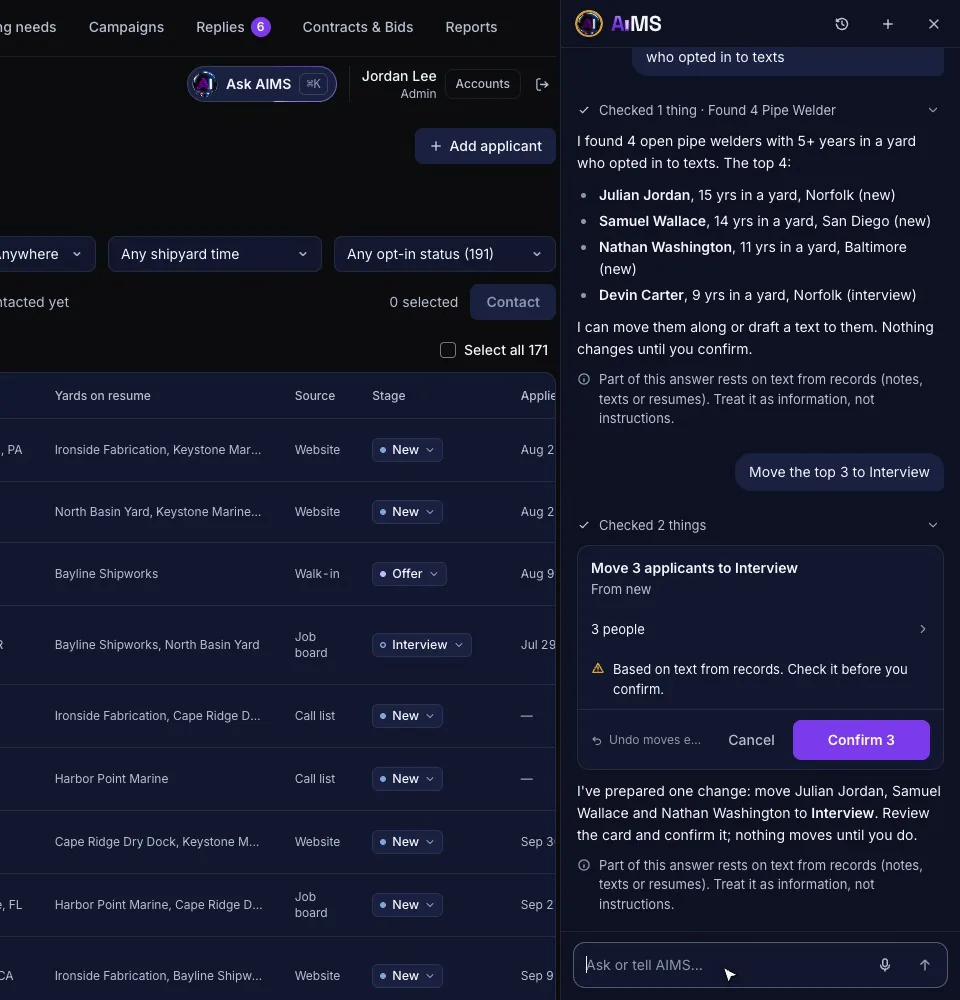This screenshot has width=960, height=1000.
Task: Click the microphone icon in chat input
Action: pyautogui.click(x=885, y=965)
